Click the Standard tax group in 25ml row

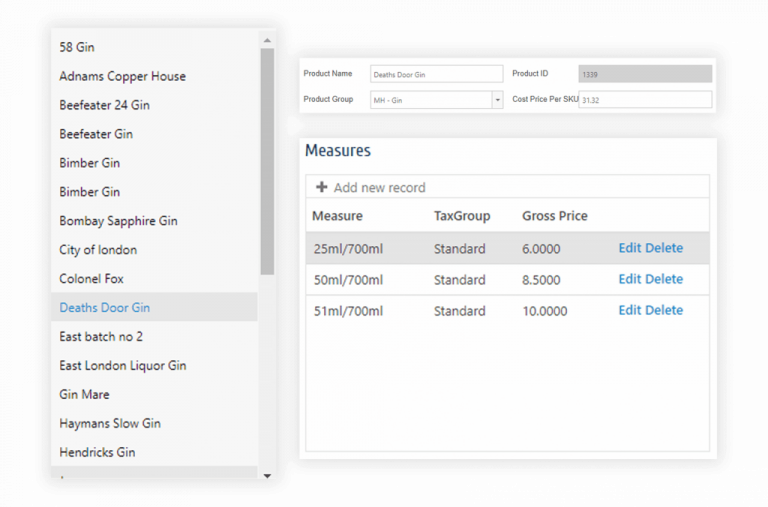459,249
